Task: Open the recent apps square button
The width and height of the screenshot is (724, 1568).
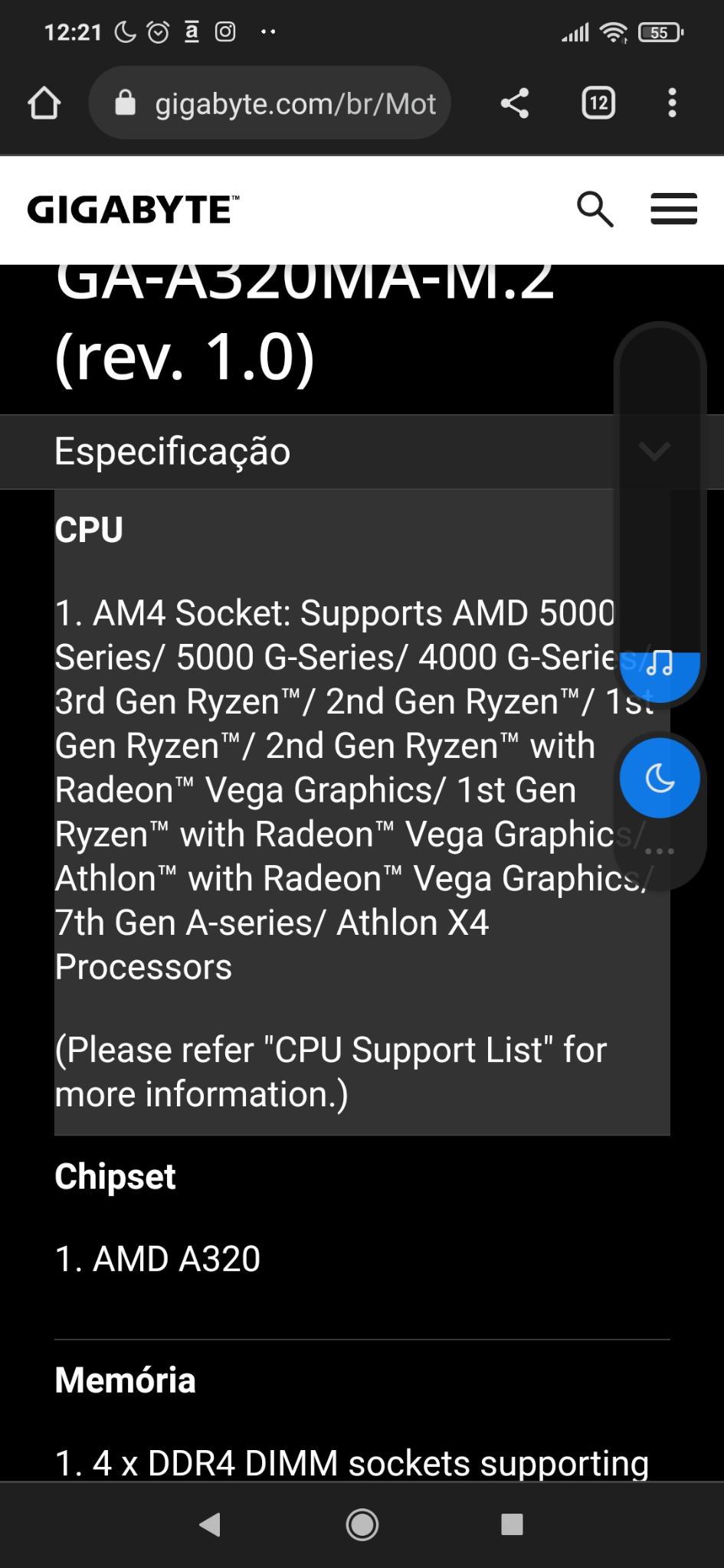Action: [512, 1524]
